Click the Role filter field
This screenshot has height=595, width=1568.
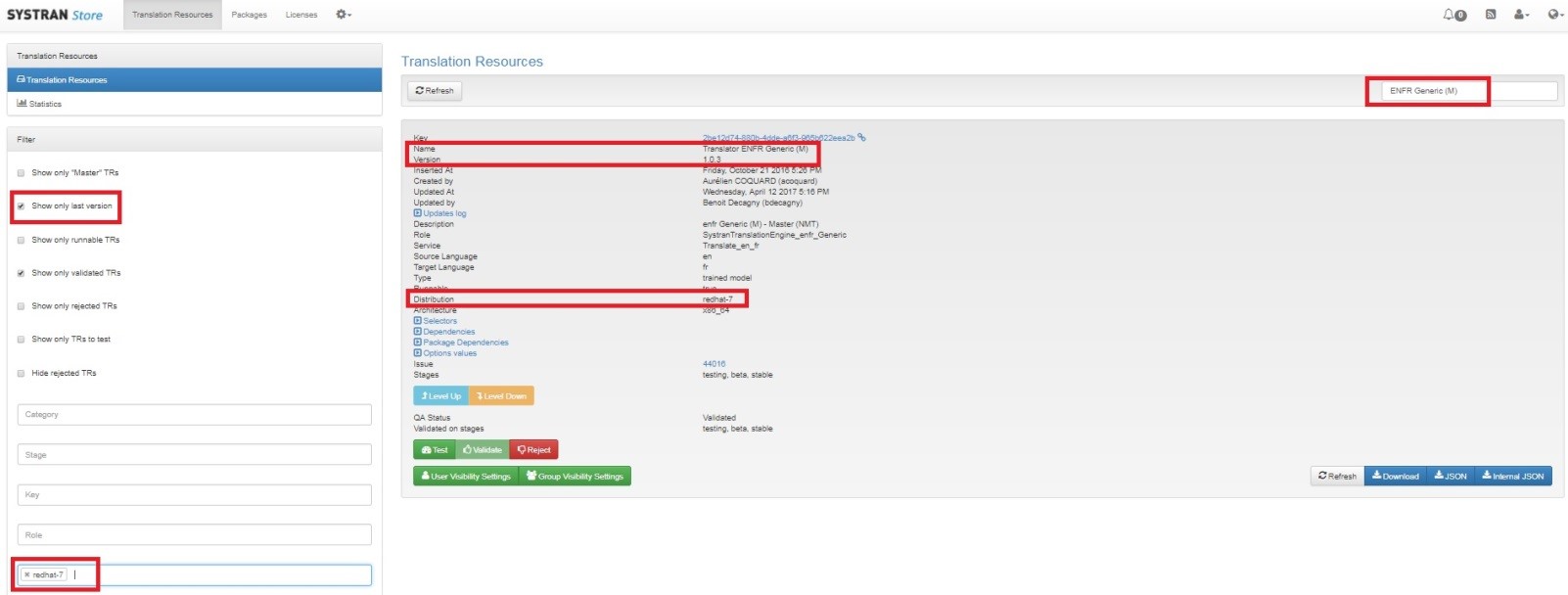195,535
